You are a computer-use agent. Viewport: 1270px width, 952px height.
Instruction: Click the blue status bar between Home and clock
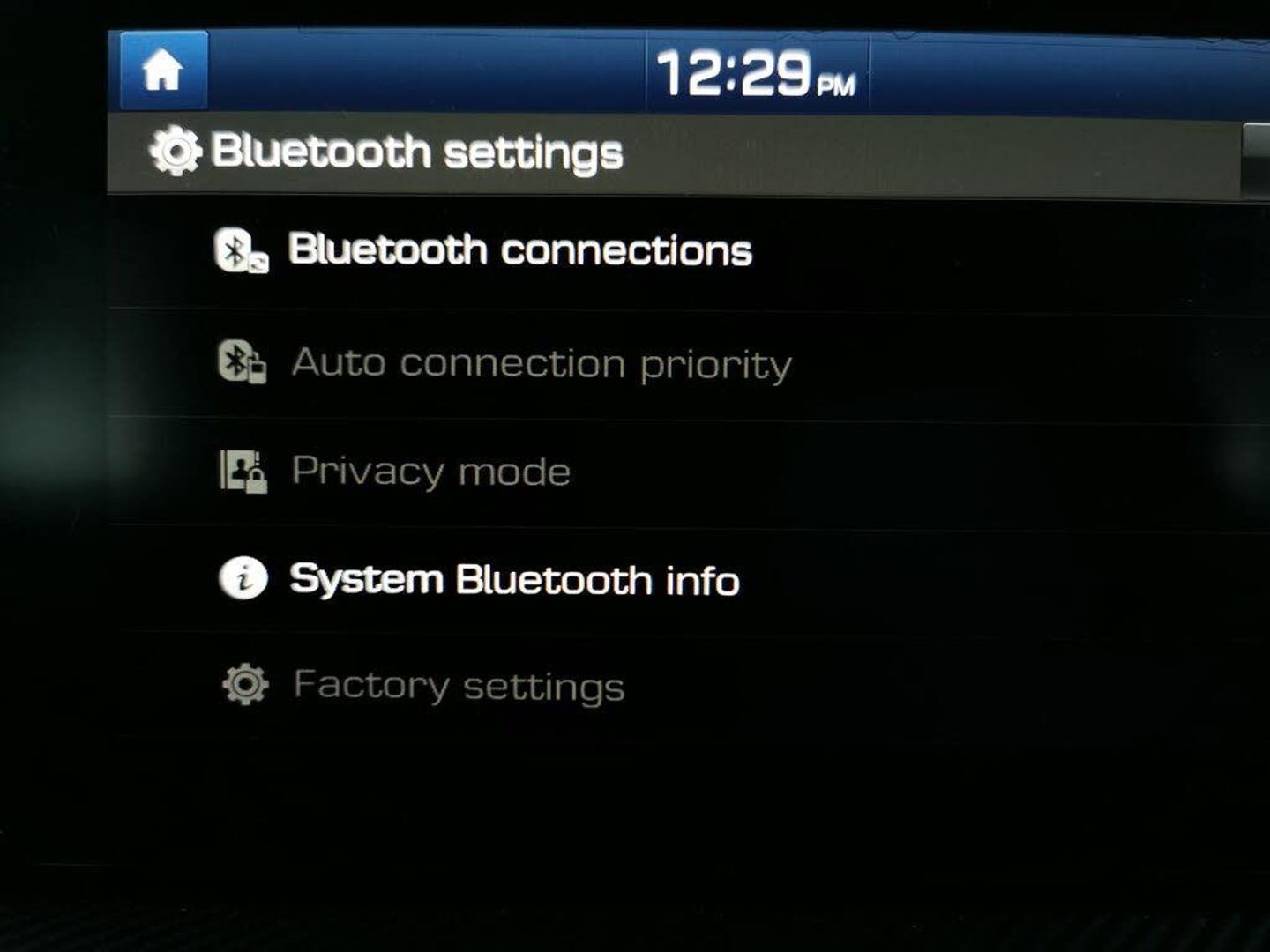pos(428,71)
